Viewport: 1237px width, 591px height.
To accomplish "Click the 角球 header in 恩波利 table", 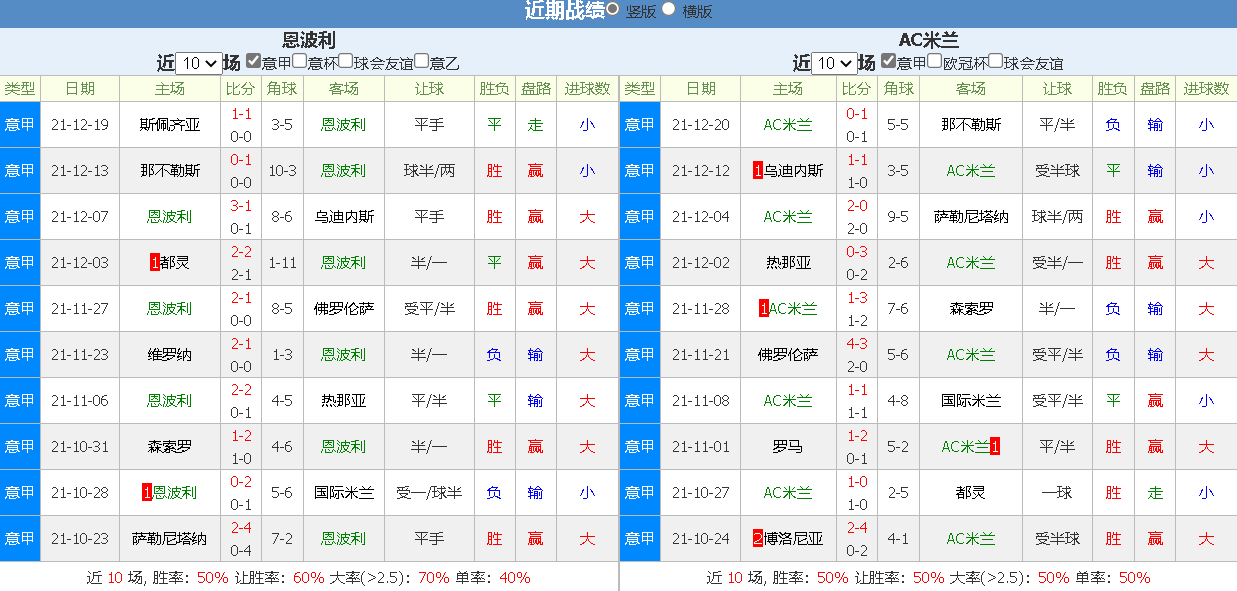I will coord(282,89).
